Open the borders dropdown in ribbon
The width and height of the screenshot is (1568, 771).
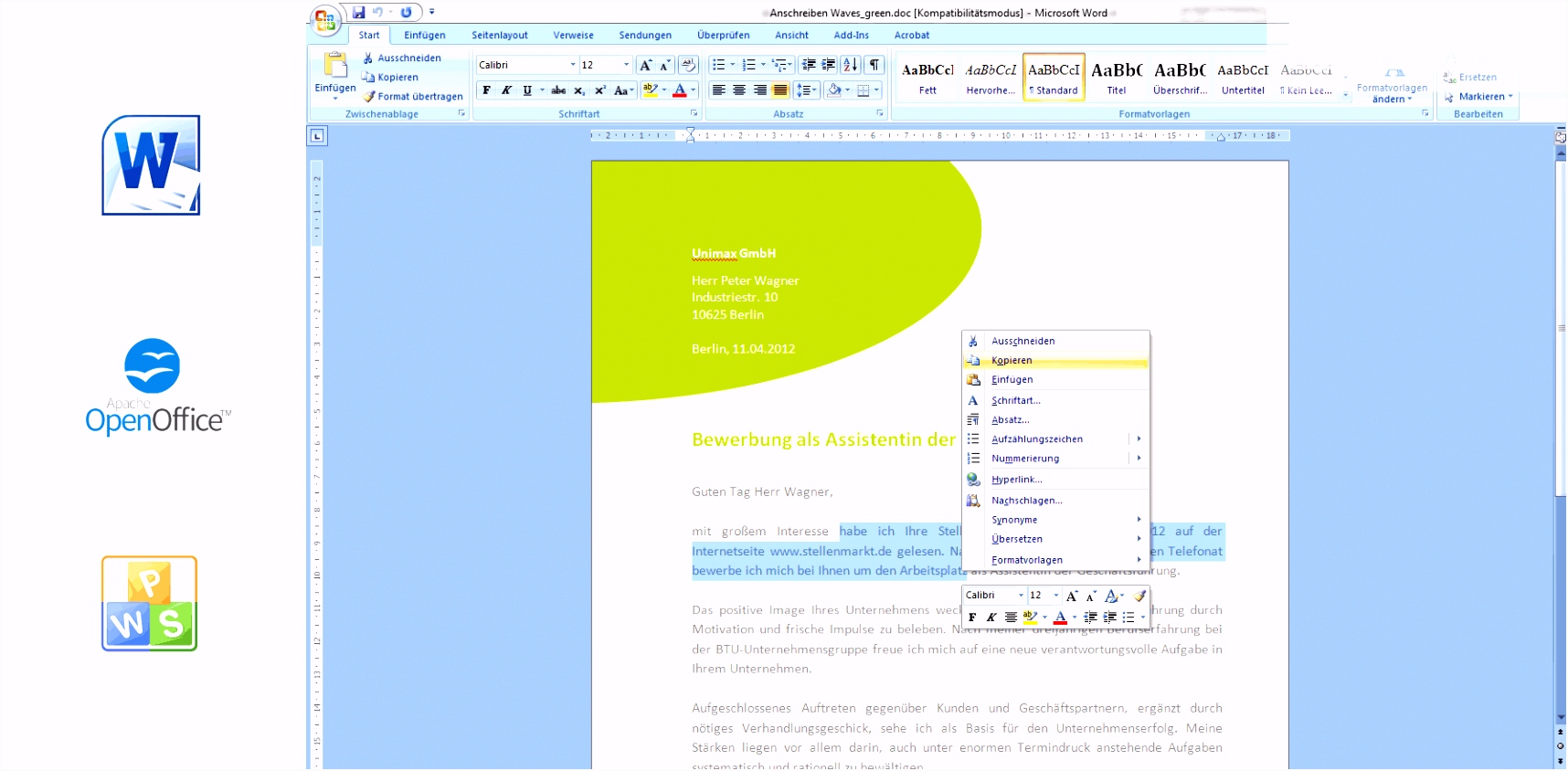[x=876, y=90]
